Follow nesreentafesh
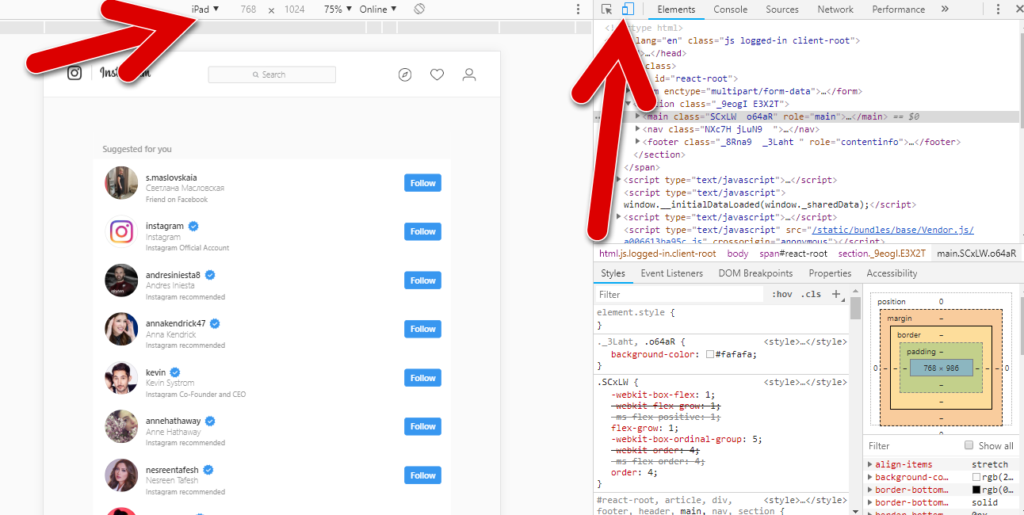 coord(423,476)
